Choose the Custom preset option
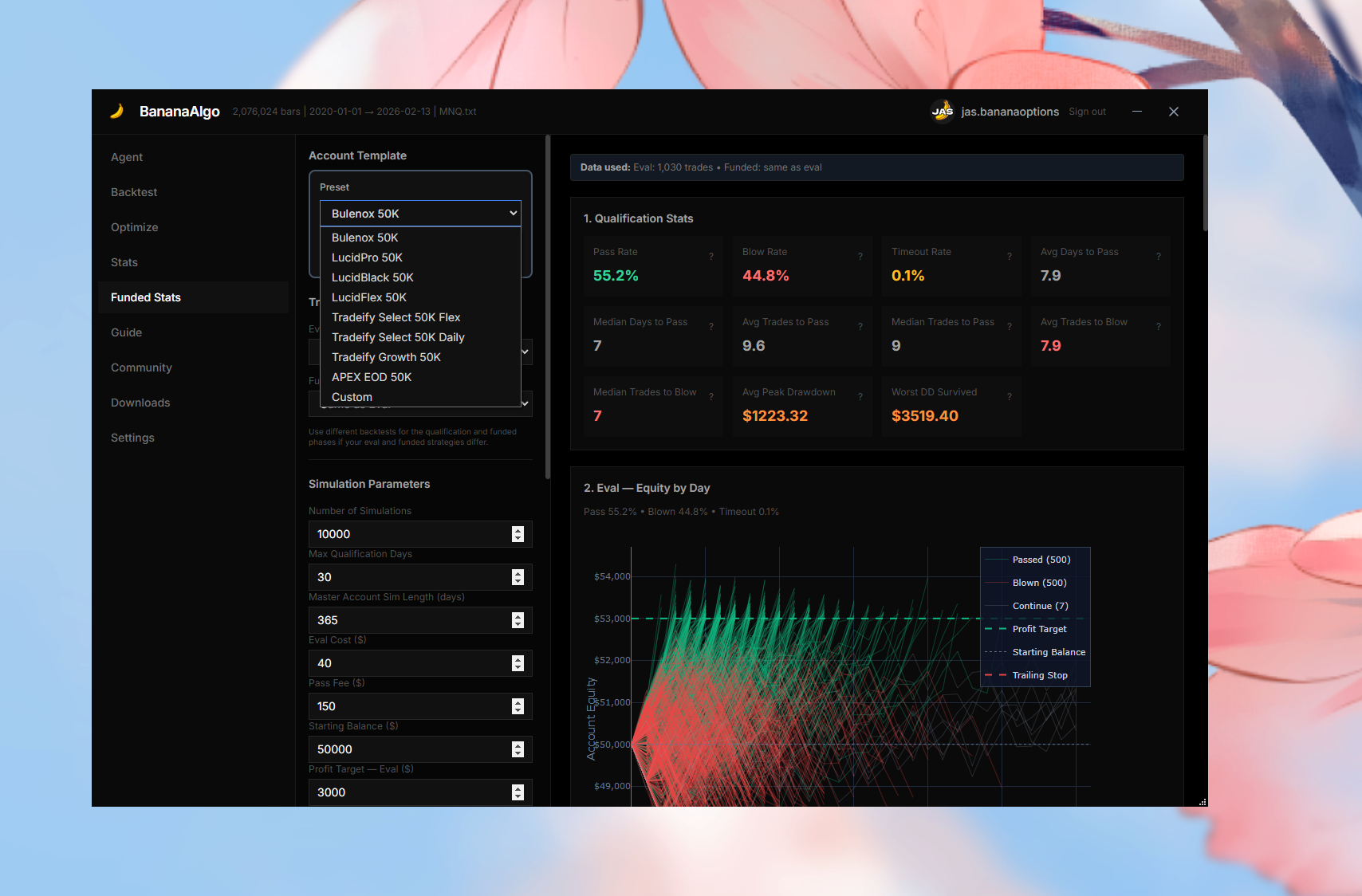Viewport: 1362px width, 896px height. (352, 397)
